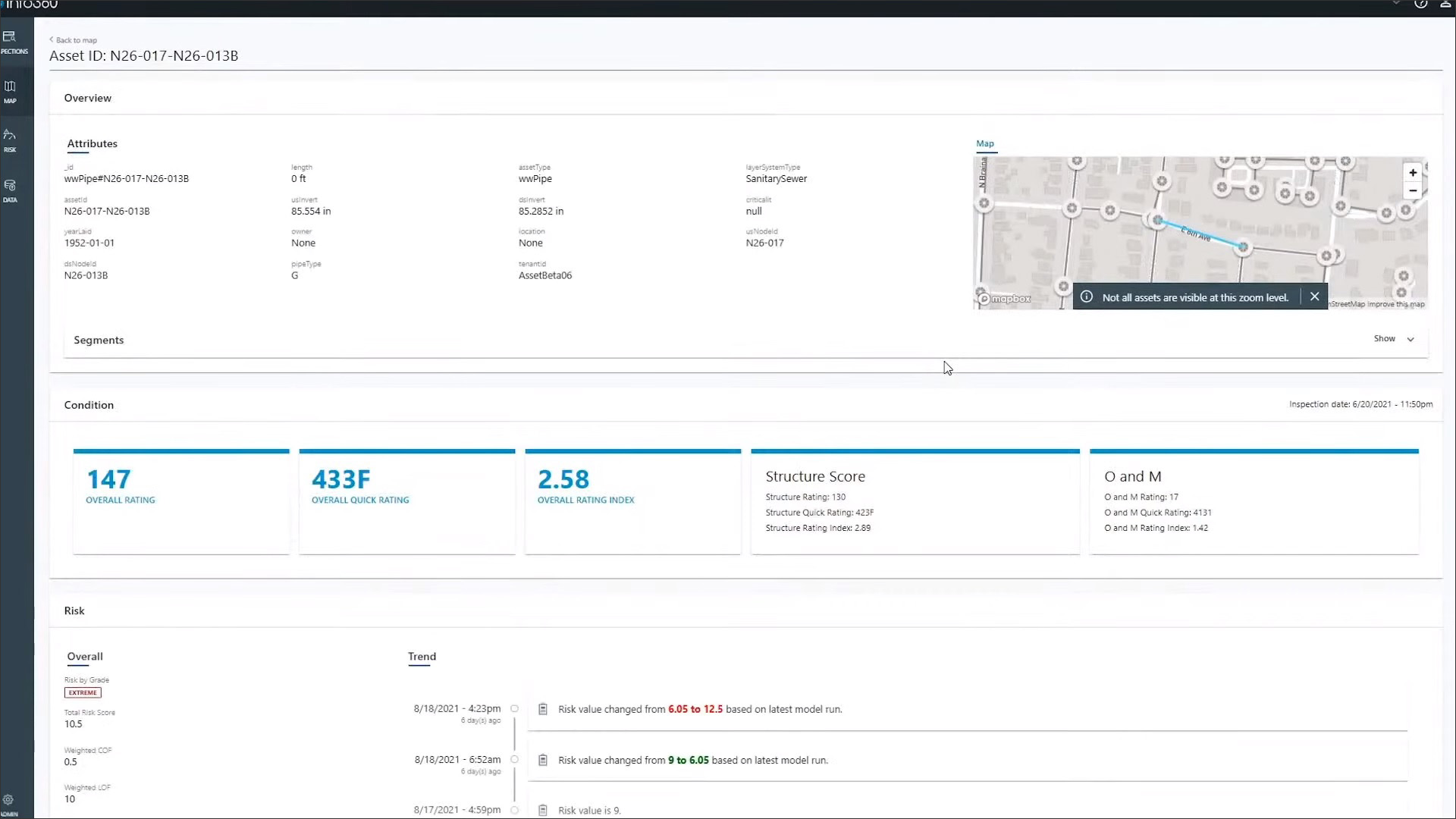Select the 8/17/2021 4:59pm timeline marker
The image size is (1456, 819).
(514, 810)
